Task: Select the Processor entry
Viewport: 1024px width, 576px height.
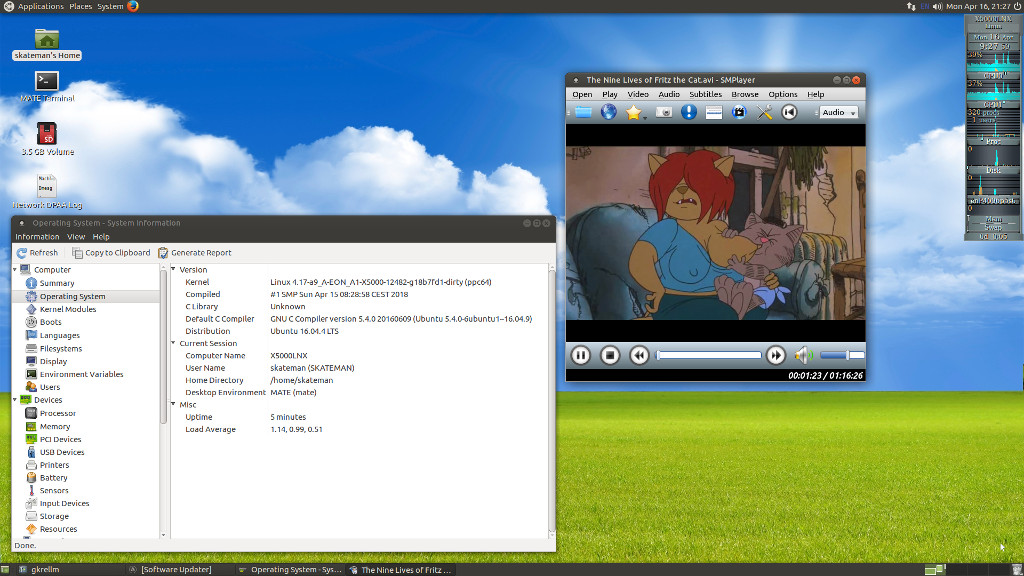Action: (x=57, y=413)
